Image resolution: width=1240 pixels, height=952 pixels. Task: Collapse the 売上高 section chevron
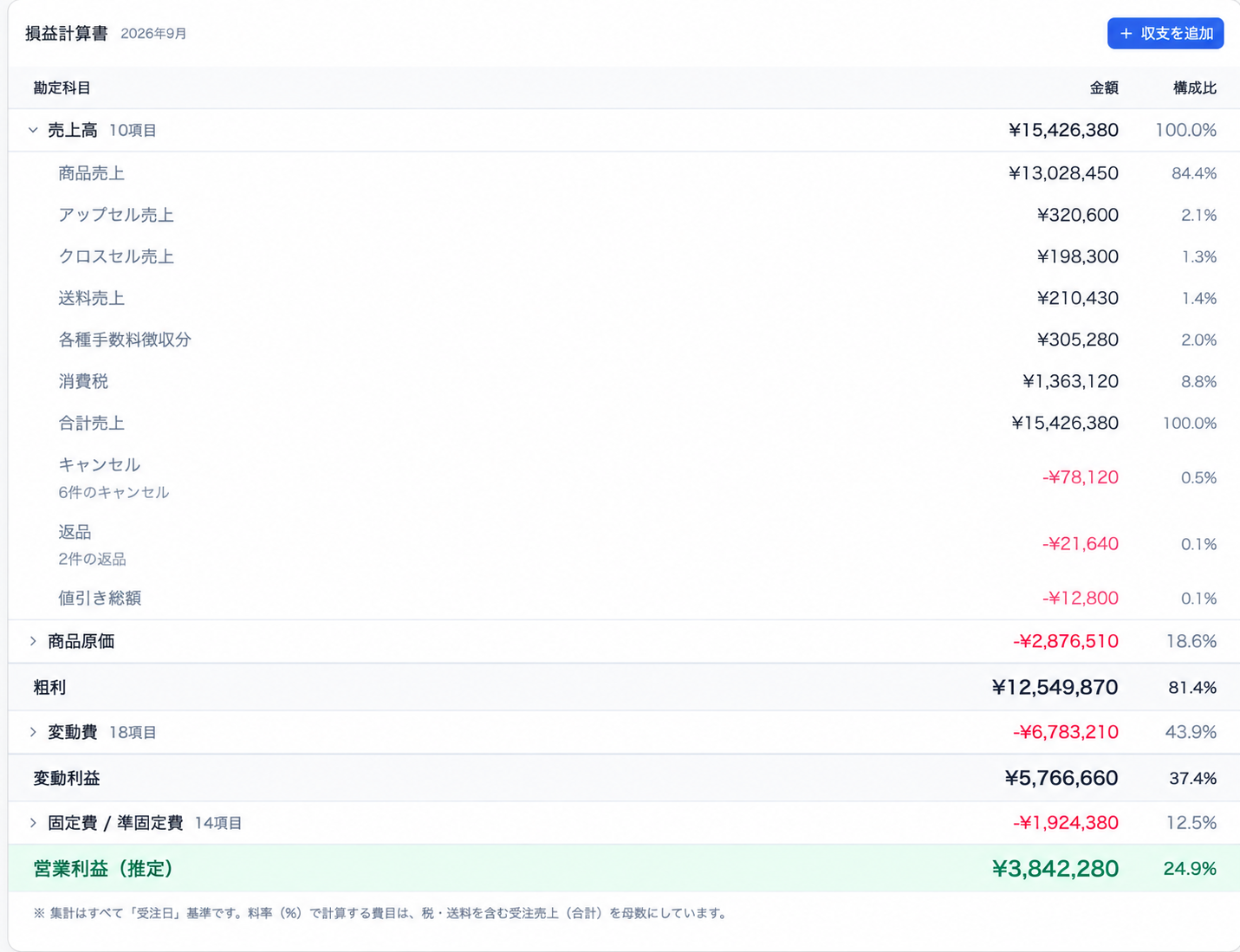[33, 130]
